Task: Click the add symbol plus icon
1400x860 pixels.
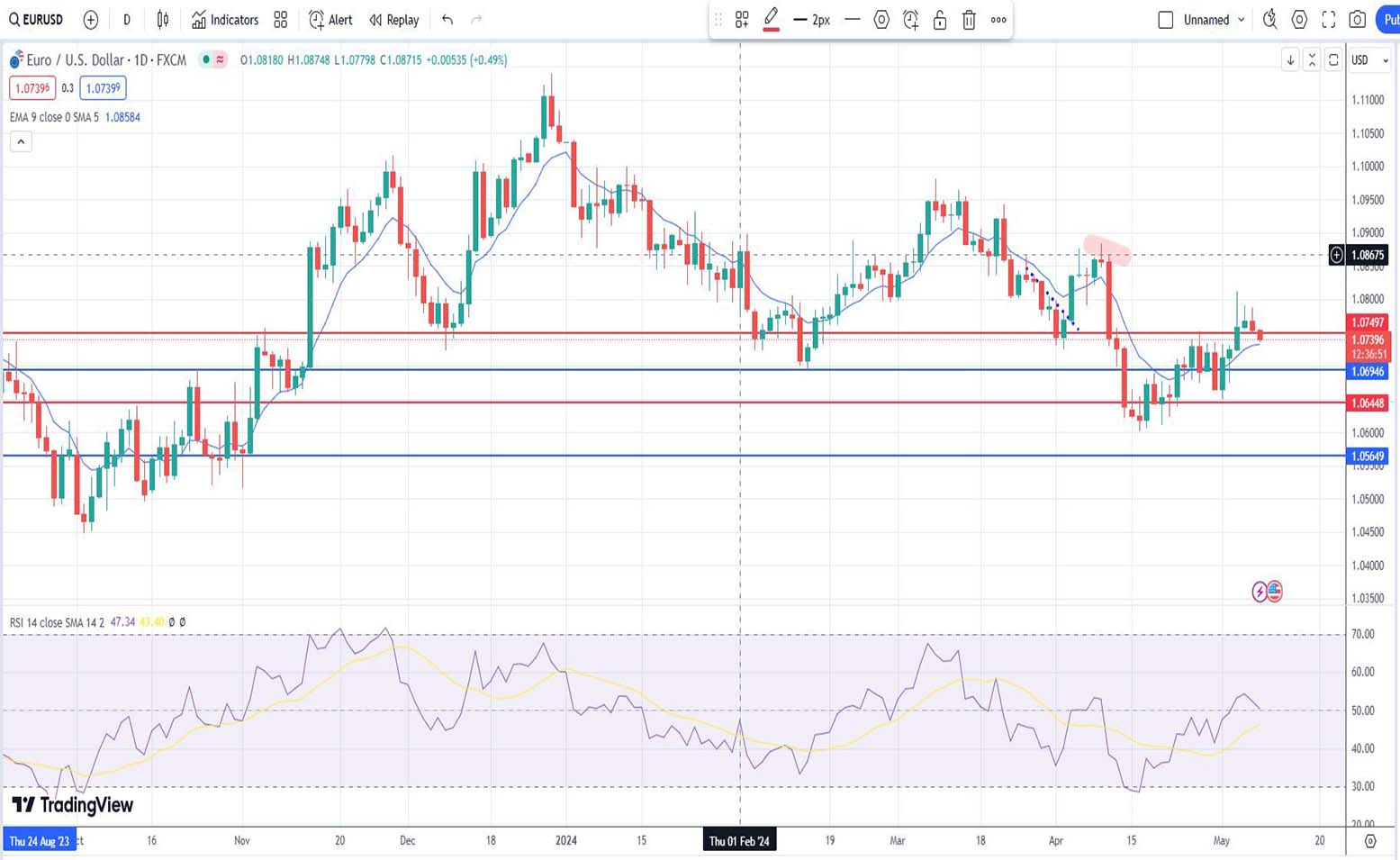Action: 90,20
